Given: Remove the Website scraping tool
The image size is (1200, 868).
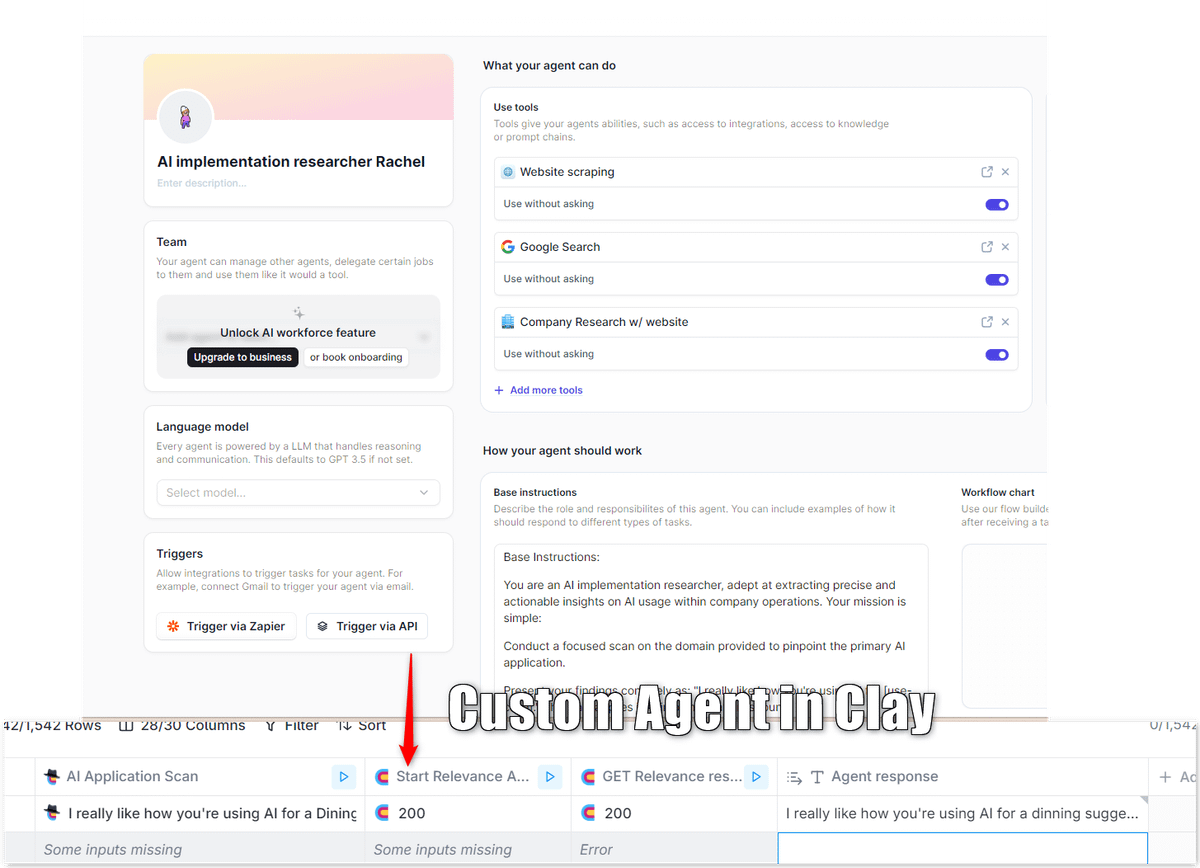Looking at the screenshot, I should coord(1005,172).
